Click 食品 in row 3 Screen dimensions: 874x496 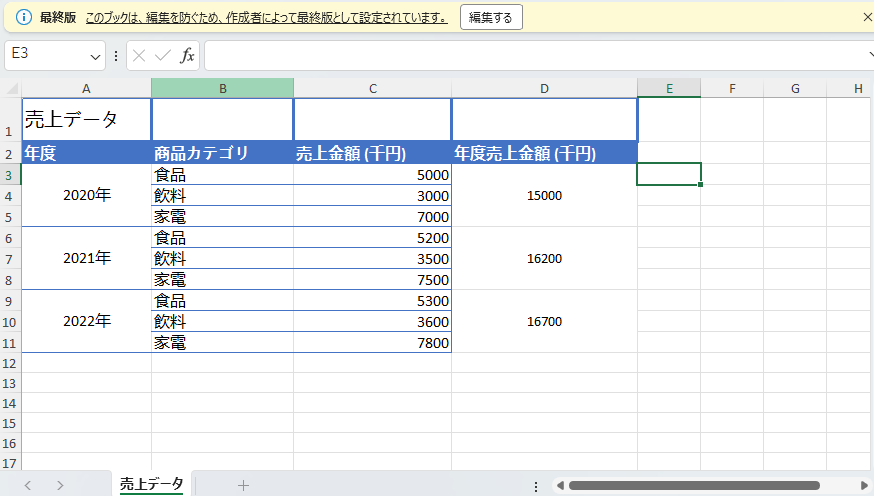pyautogui.click(x=222, y=174)
